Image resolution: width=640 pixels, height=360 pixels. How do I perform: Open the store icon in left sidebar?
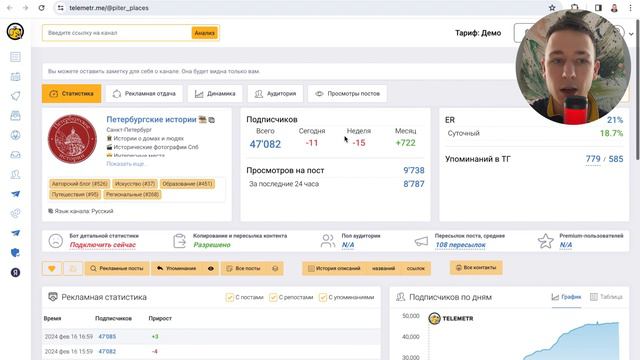[16, 116]
